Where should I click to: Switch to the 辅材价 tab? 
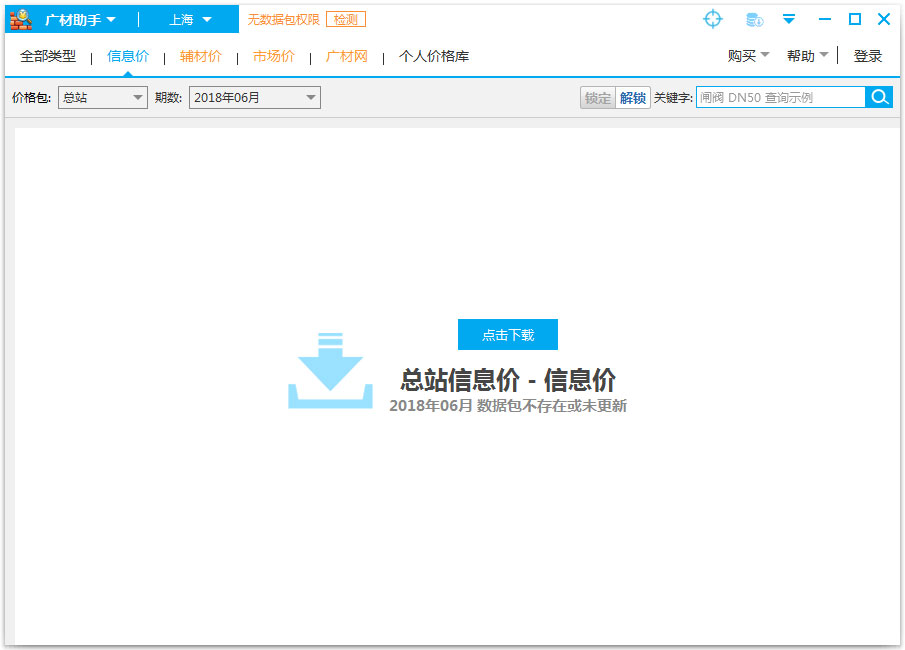[x=201, y=56]
